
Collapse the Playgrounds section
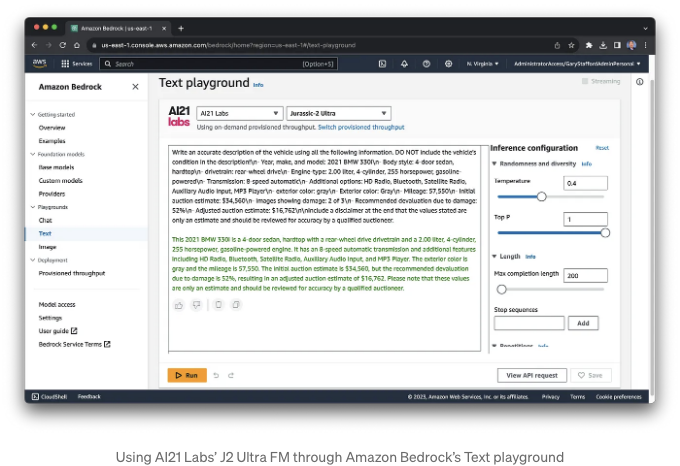coord(33,207)
